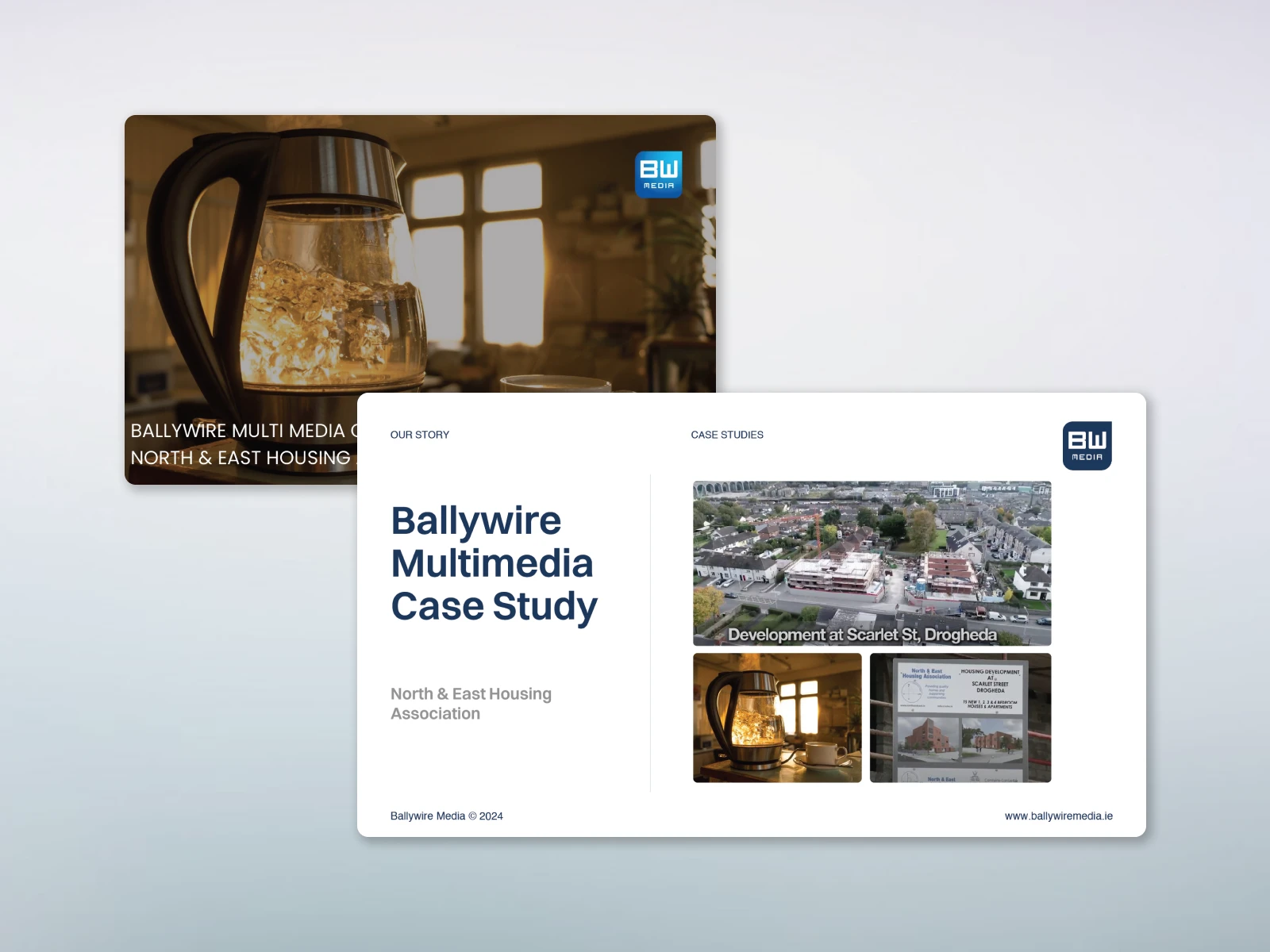The width and height of the screenshot is (1270, 952).
Task: Open the Case Studies menu item
Action: (727, 435)
